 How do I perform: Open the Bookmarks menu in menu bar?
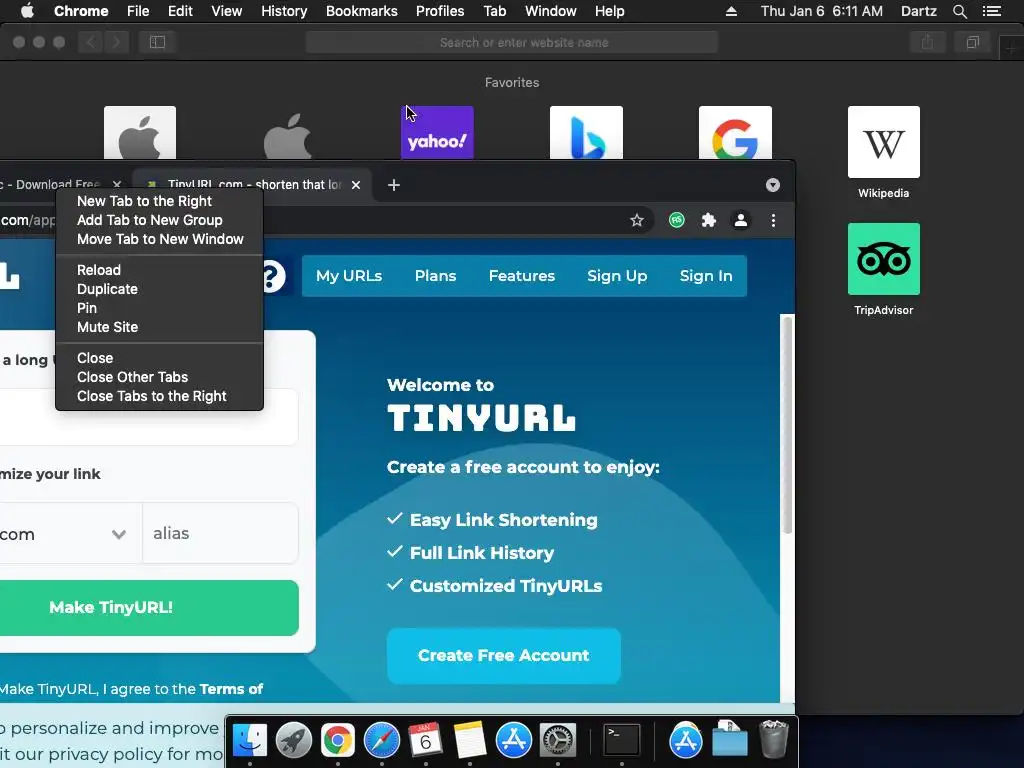pos(361,11)
